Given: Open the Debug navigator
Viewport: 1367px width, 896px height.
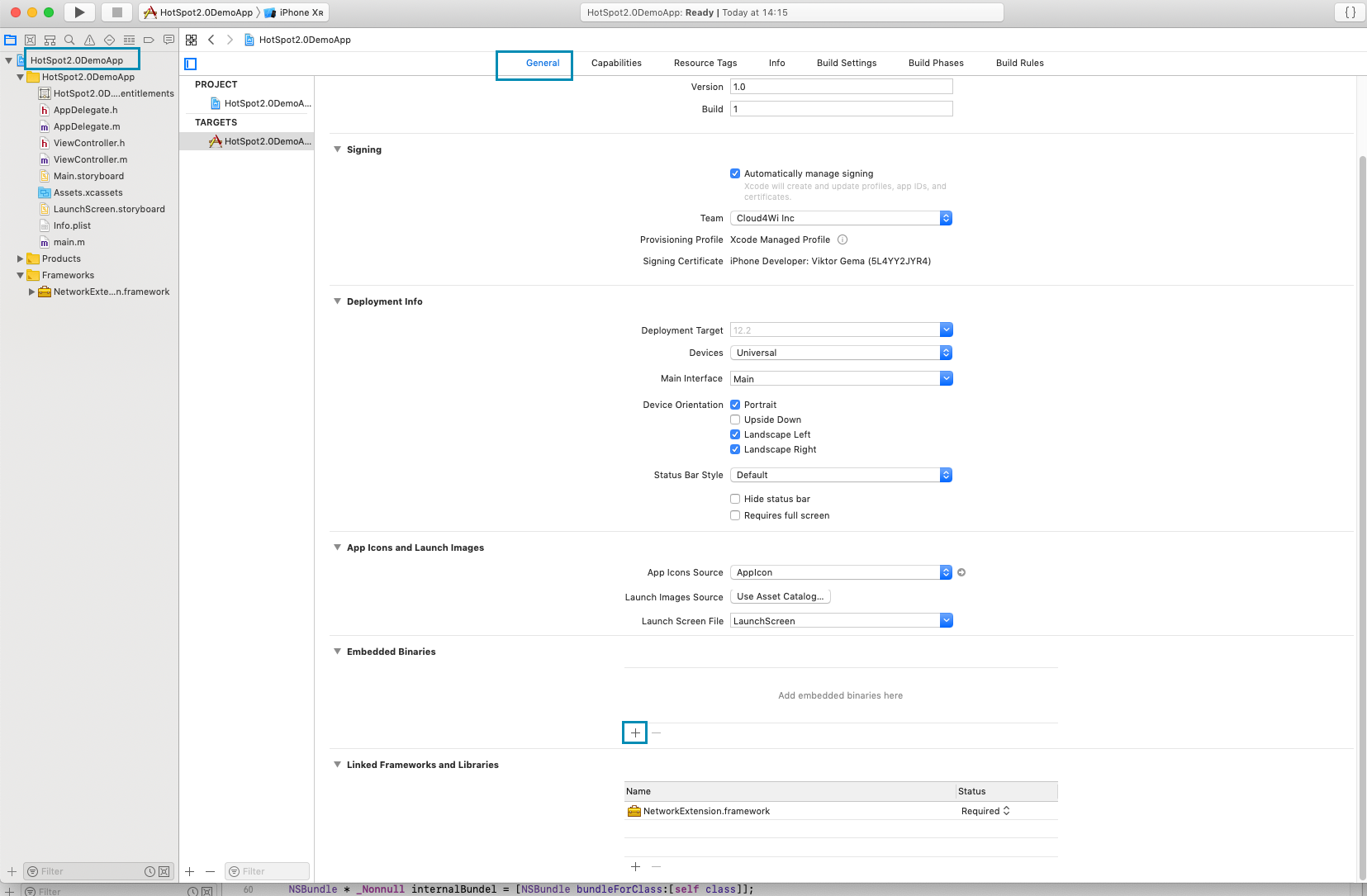Looking at the screenshot, I should [129, 40].
